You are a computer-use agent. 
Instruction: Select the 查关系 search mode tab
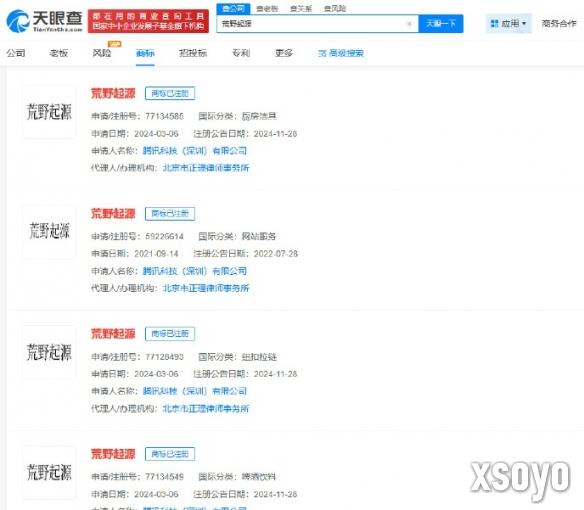click(x=301, y=9)
